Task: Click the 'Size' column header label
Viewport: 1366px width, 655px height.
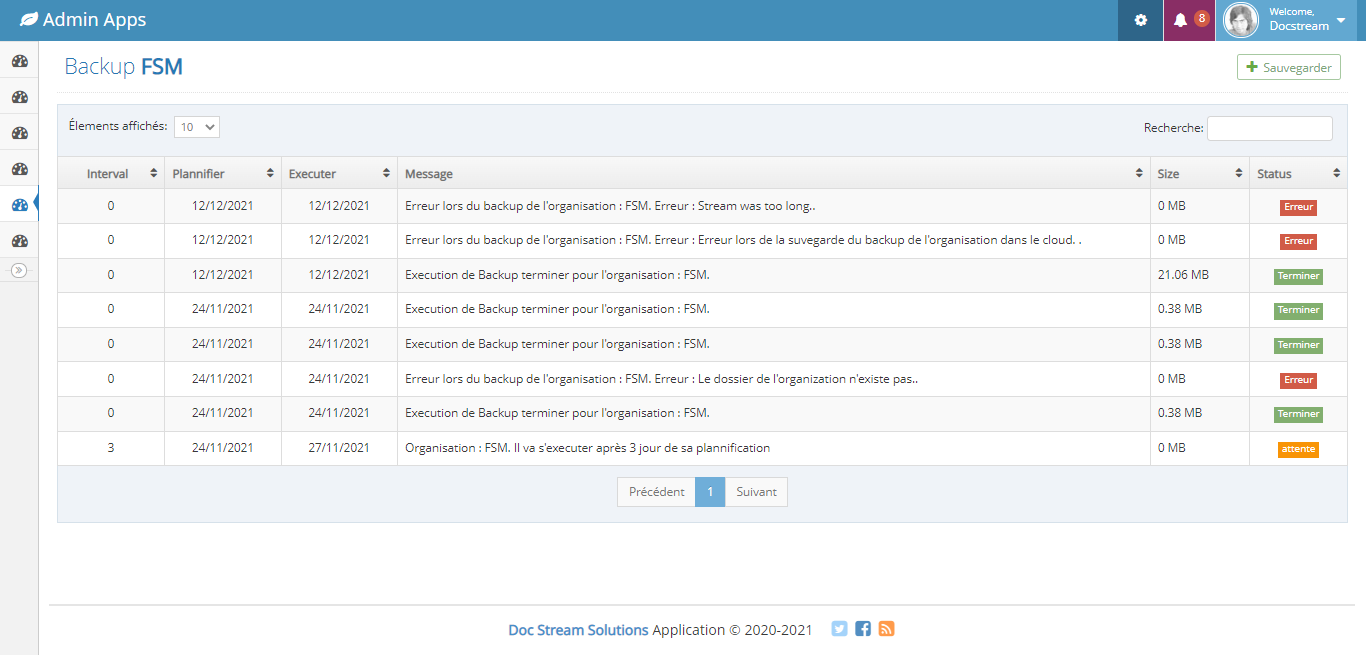Action: coord(1168,174)
